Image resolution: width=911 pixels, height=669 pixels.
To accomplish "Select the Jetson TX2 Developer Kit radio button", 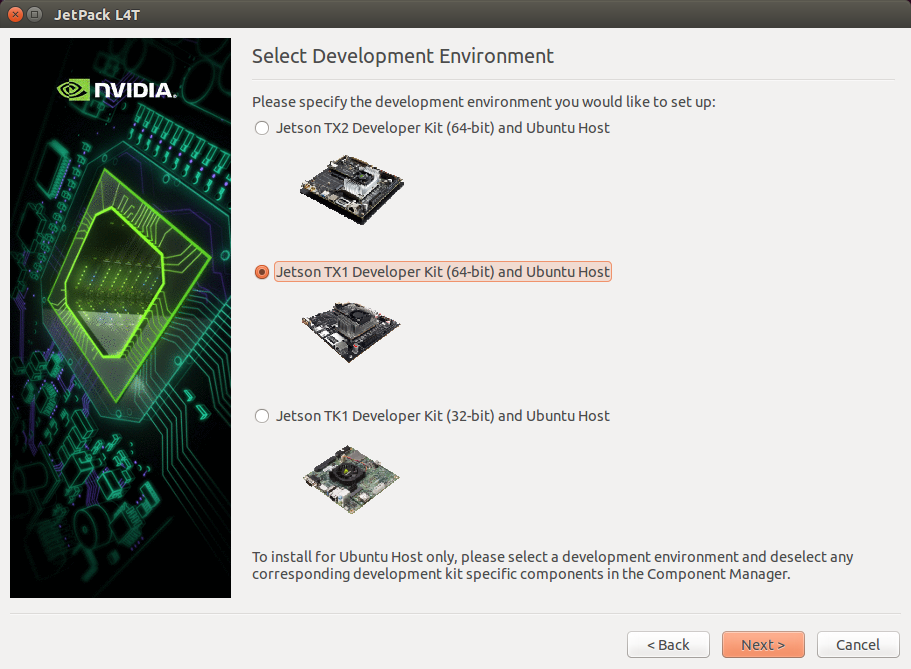I will pos(262,128).
